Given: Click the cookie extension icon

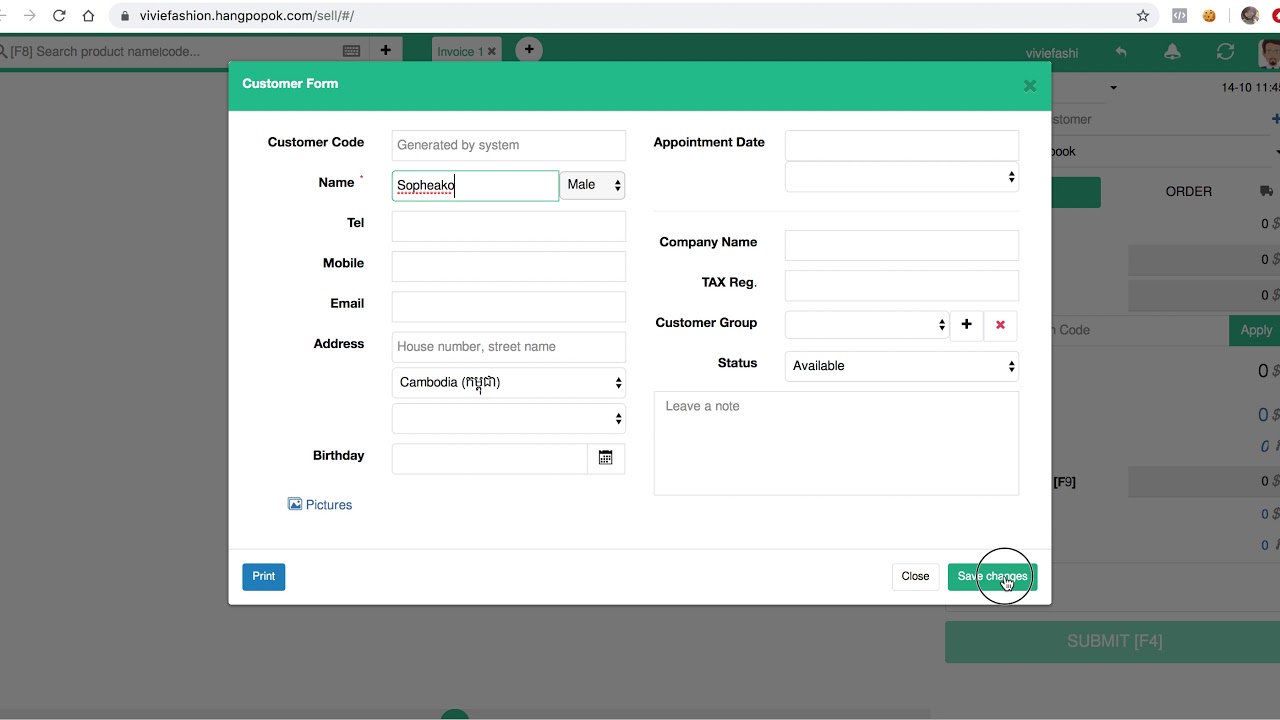Looking at the screenshot, I should click(x=1209, y=16).
